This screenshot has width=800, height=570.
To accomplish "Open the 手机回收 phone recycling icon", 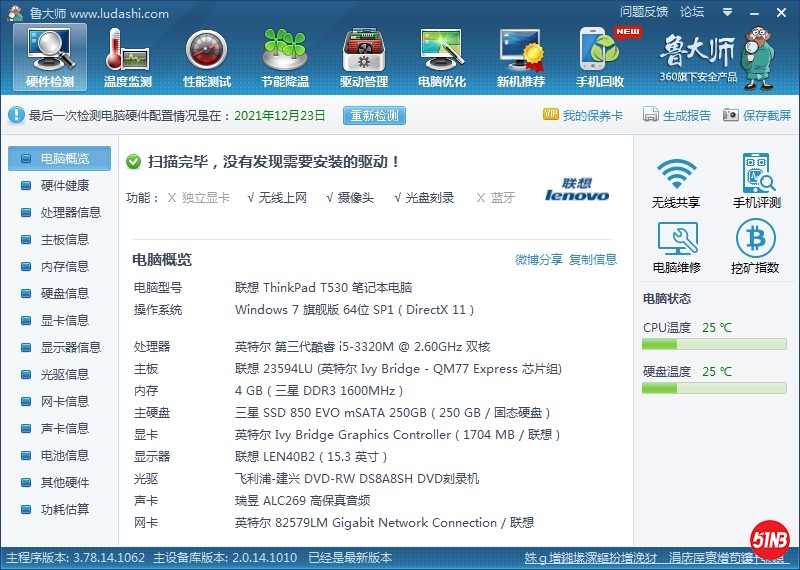I will [x=600, y=57].
